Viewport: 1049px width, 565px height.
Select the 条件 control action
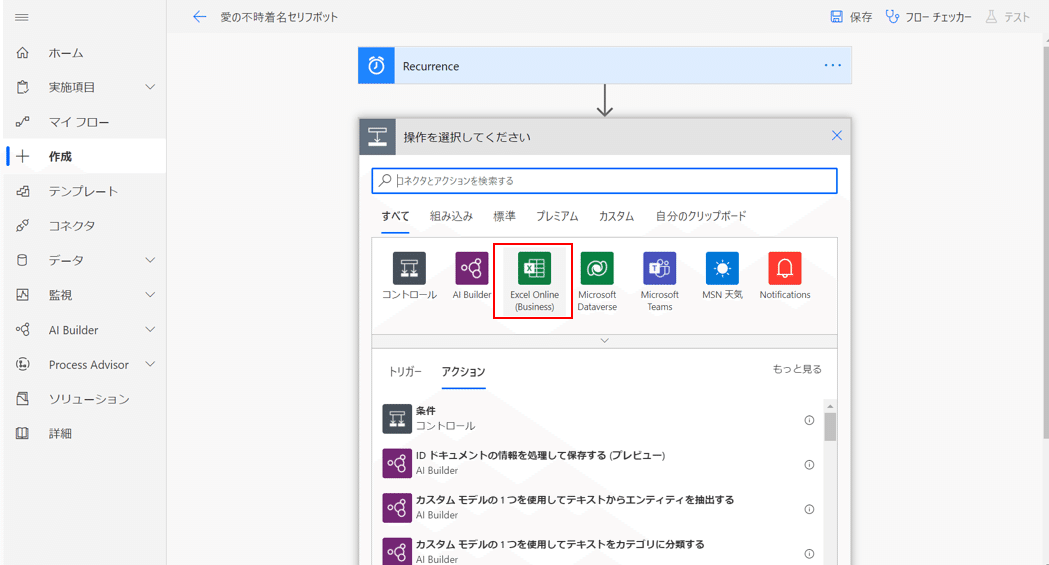[595, 419]
